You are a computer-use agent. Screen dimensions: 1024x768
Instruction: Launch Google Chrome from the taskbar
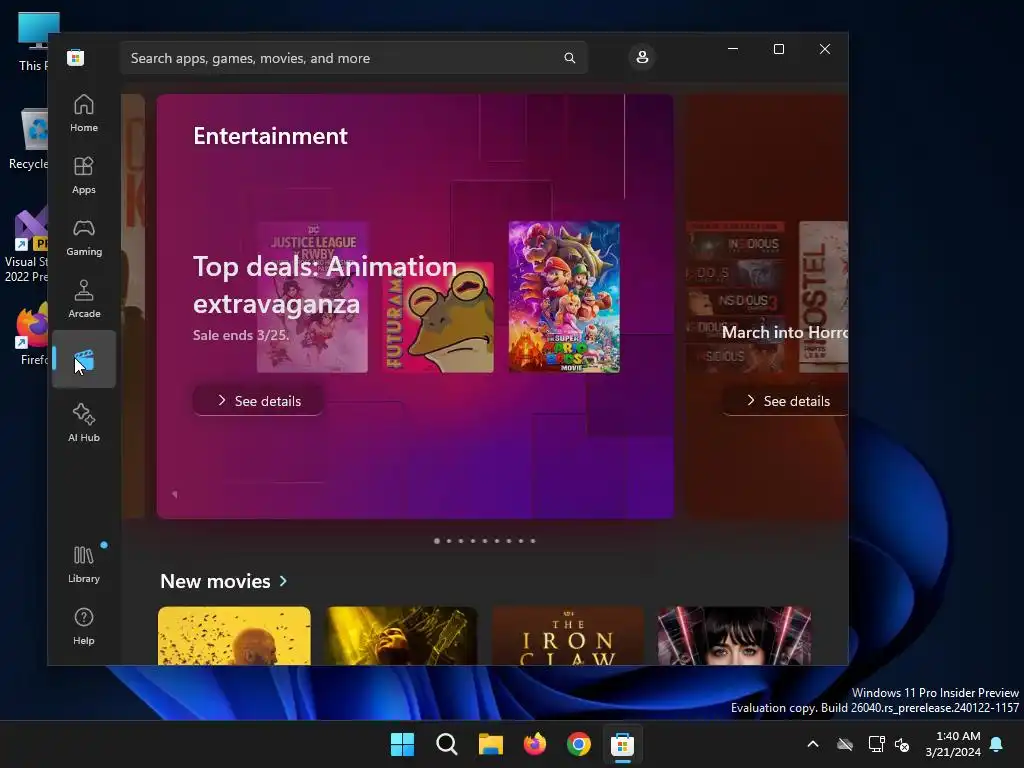579,744
